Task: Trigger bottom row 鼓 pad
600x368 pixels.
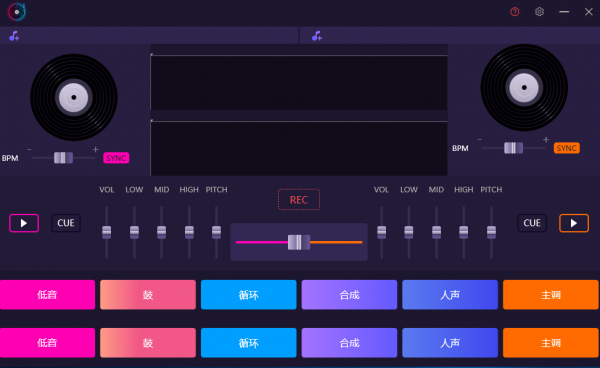Action: (148, 343)
